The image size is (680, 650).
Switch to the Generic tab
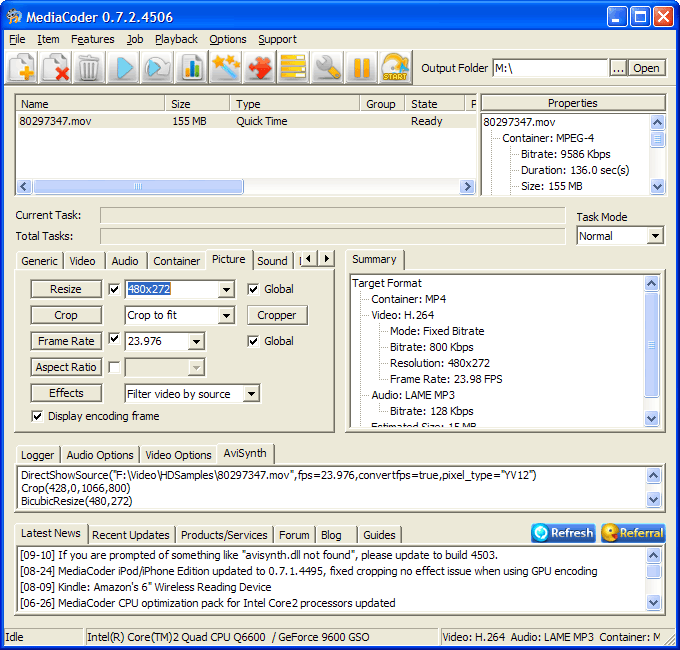pyautogui.click(x=39, y=261)
